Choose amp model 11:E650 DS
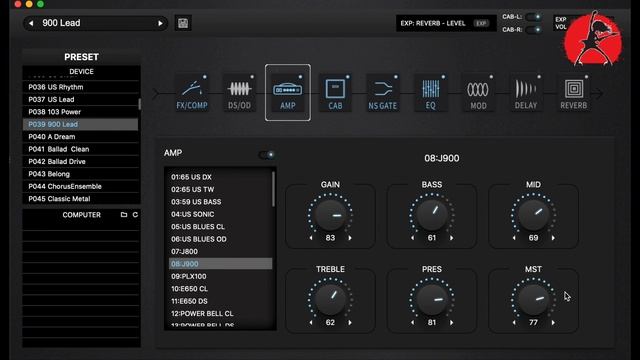The image size is (640, 360). point(220,301)
